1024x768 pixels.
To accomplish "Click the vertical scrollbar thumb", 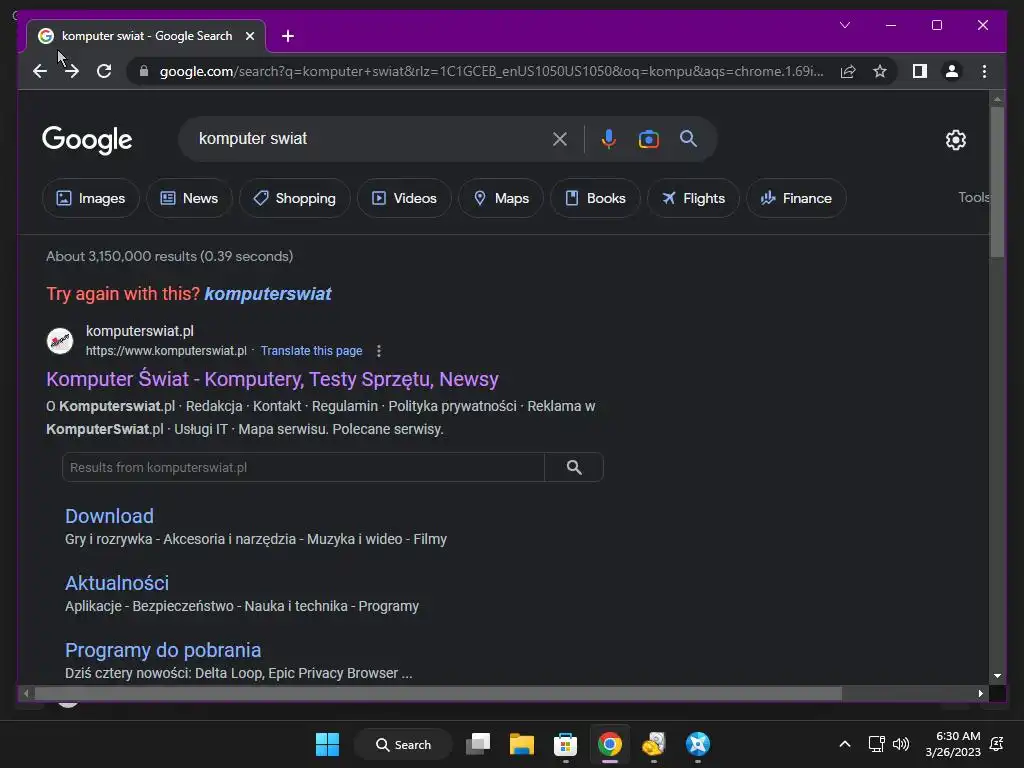I will click(997, 182).
